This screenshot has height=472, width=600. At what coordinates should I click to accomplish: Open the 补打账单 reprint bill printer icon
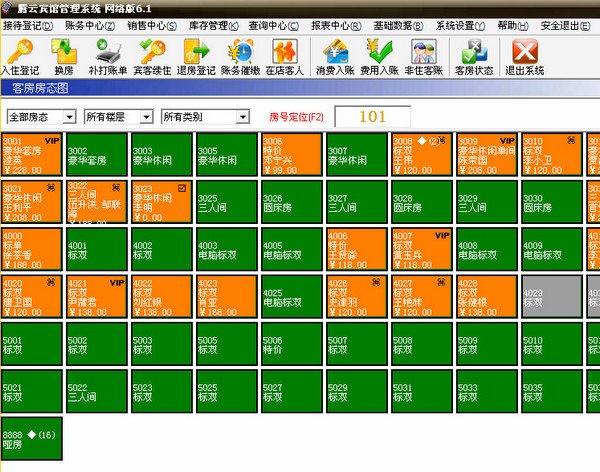pos(108,57)
